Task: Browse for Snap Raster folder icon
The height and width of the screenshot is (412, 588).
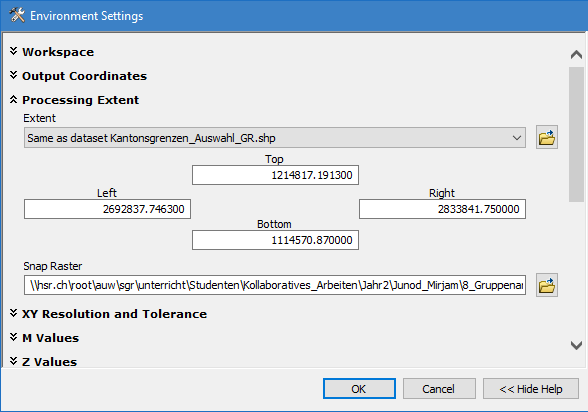Action: click(x=547, y=285)
